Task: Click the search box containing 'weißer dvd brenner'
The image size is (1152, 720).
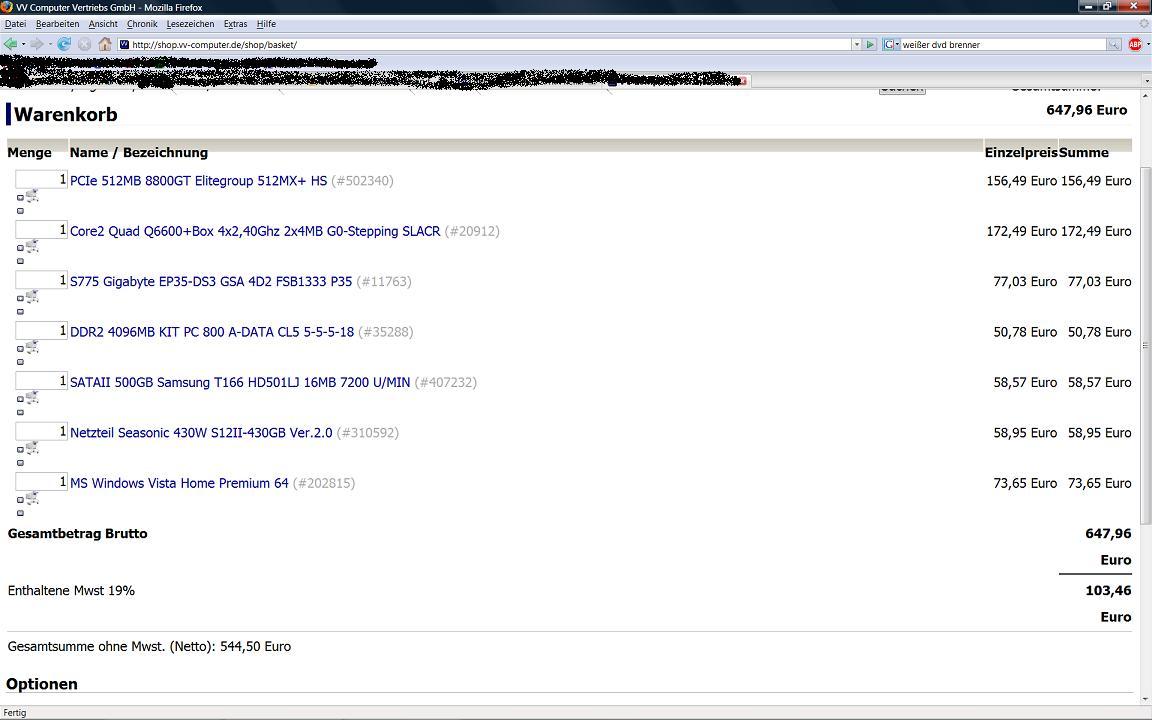Action: click(1003, 45)
